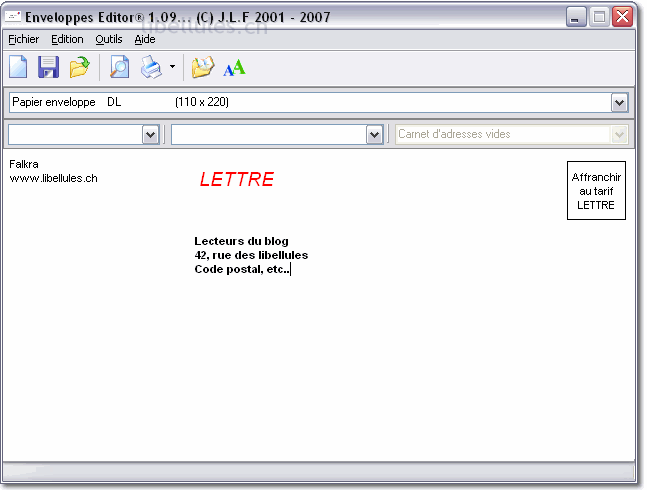Print the envelope using printer icon
The width and height of the screenshot is (647, 490).
coord(151,67)
